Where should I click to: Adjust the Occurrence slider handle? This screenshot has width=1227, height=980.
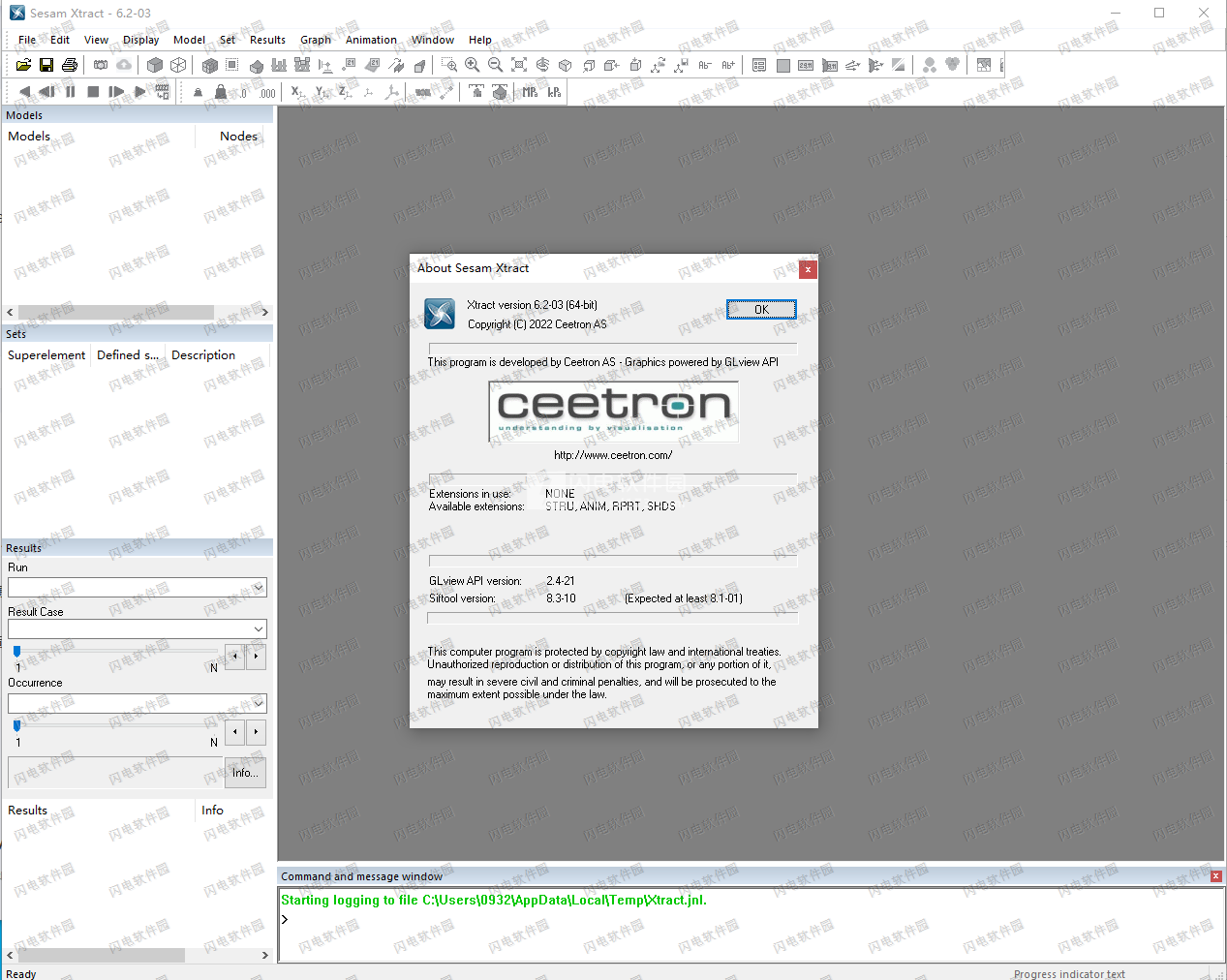(16, 726)
